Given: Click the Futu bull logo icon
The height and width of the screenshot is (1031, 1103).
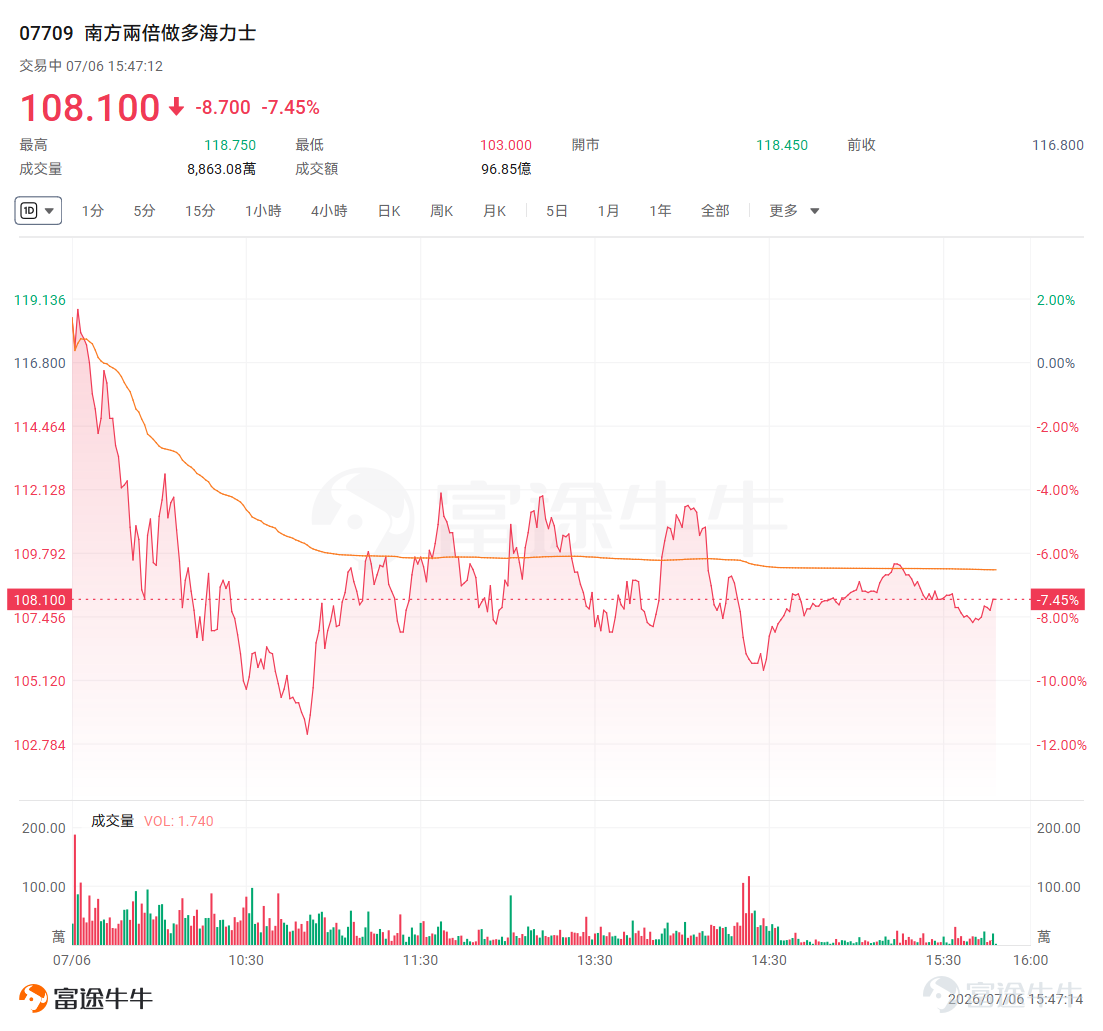Looking at the screenshot, I should (x=33, y=998).
